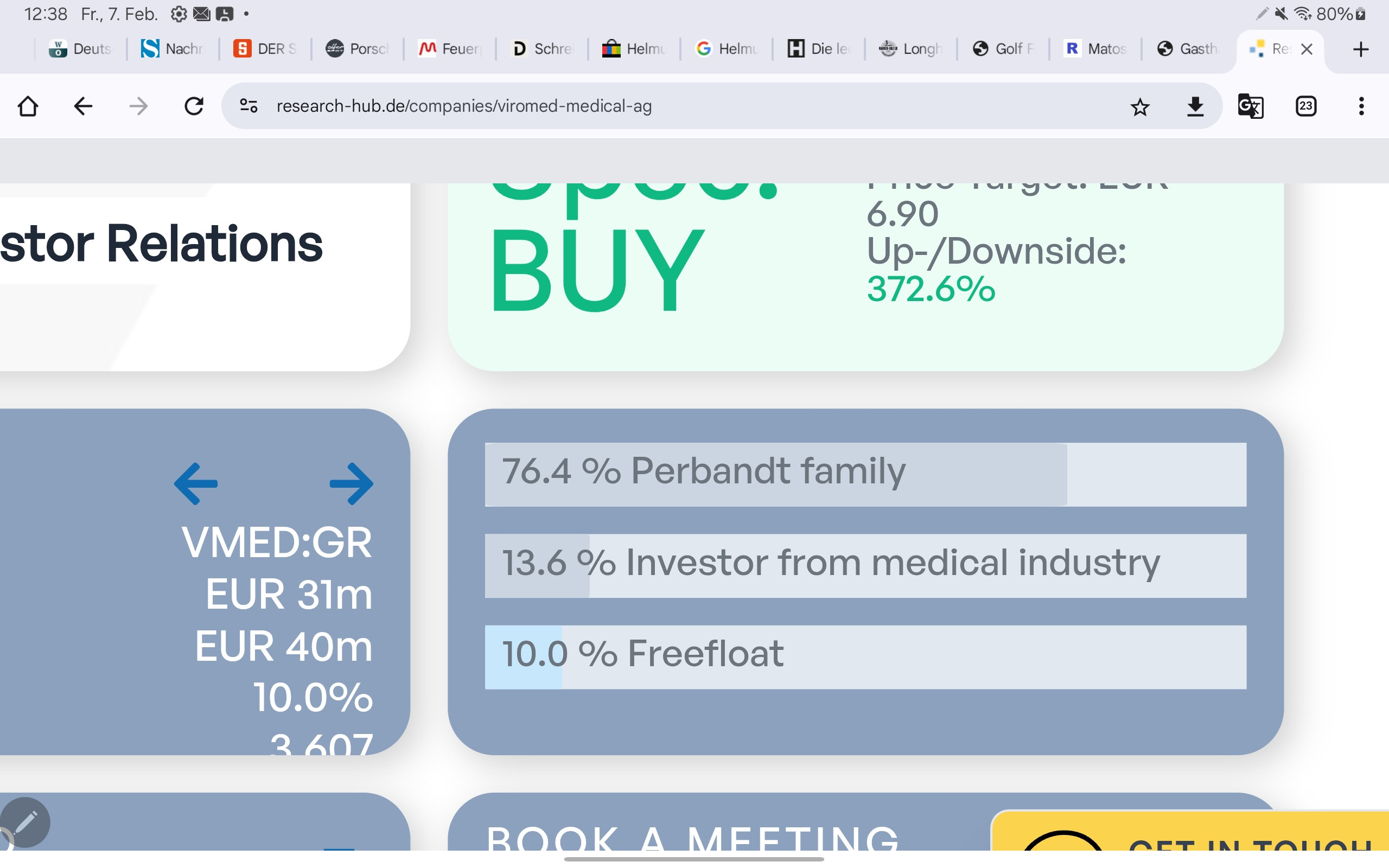
Task: Click the left blue arrow in stock card
Action: [196, 483]
